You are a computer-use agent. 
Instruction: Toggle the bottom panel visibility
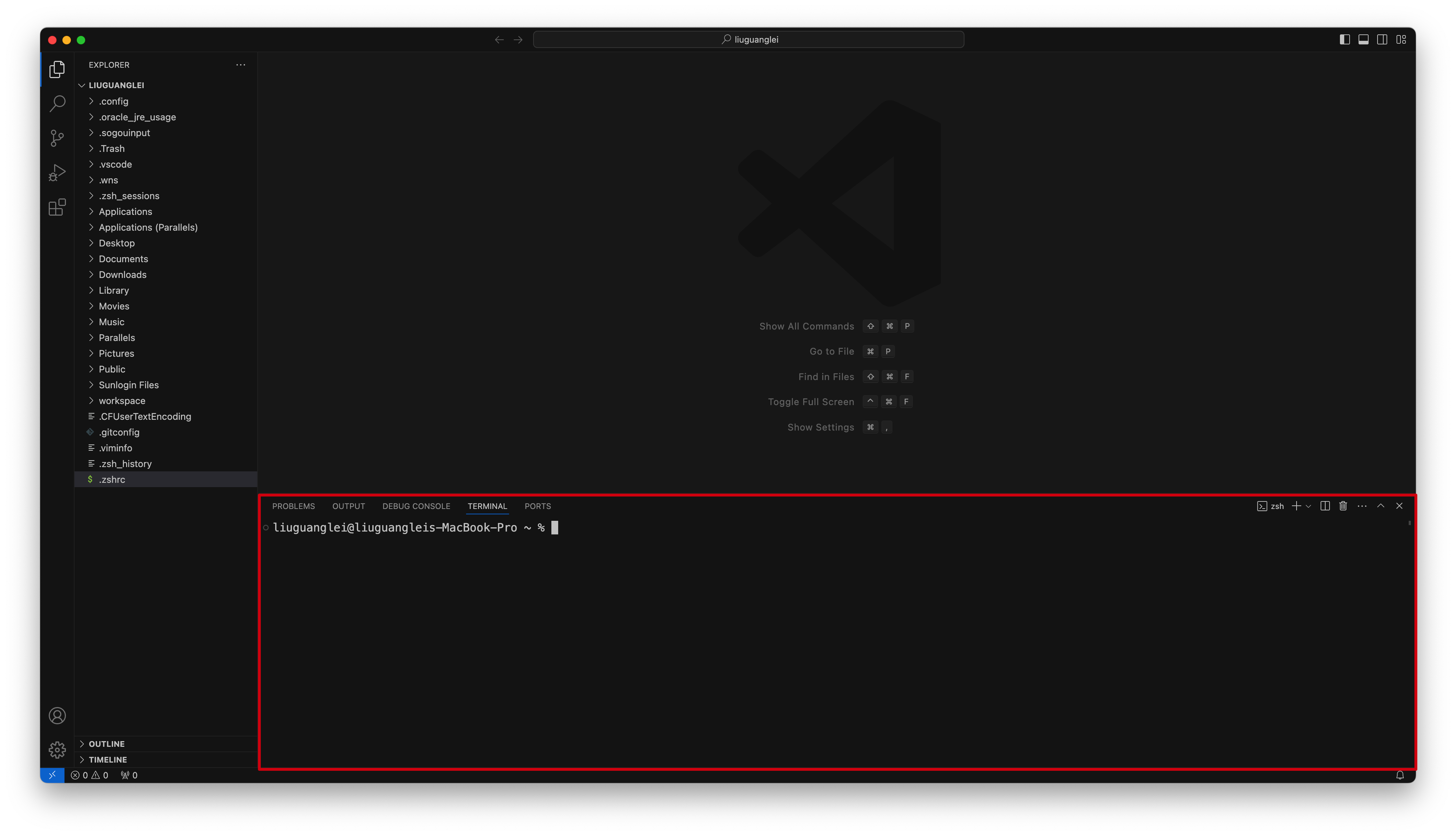pos(1364,40)
